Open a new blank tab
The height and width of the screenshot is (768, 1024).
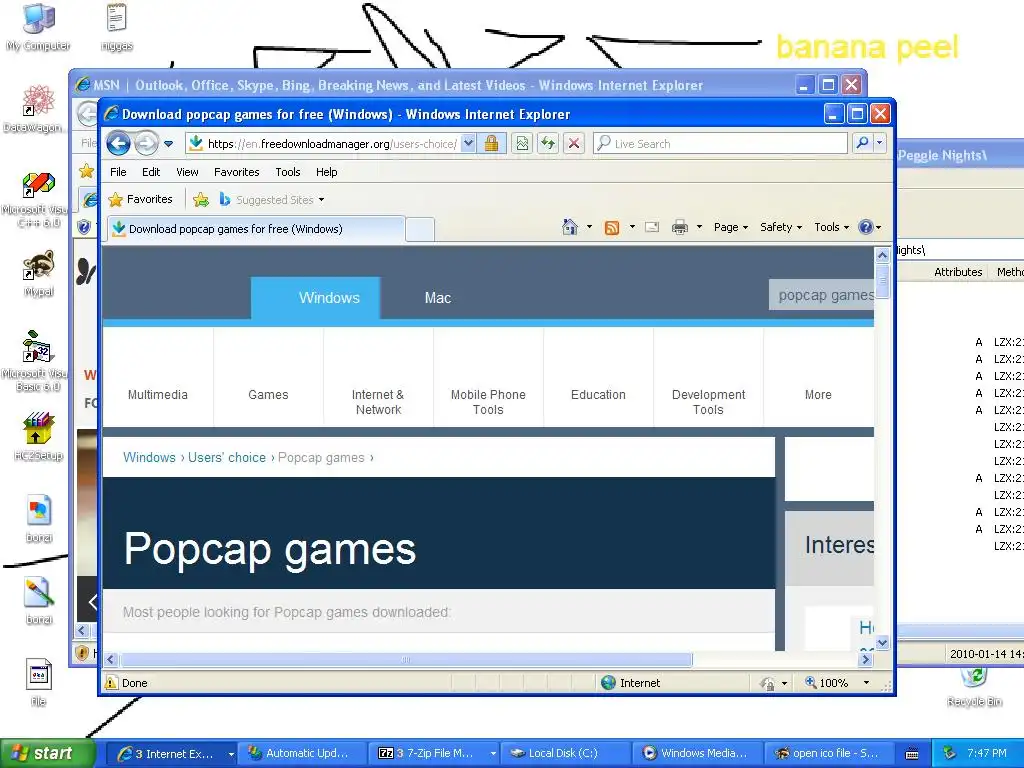pyautogui.click(x=420, y=229)
